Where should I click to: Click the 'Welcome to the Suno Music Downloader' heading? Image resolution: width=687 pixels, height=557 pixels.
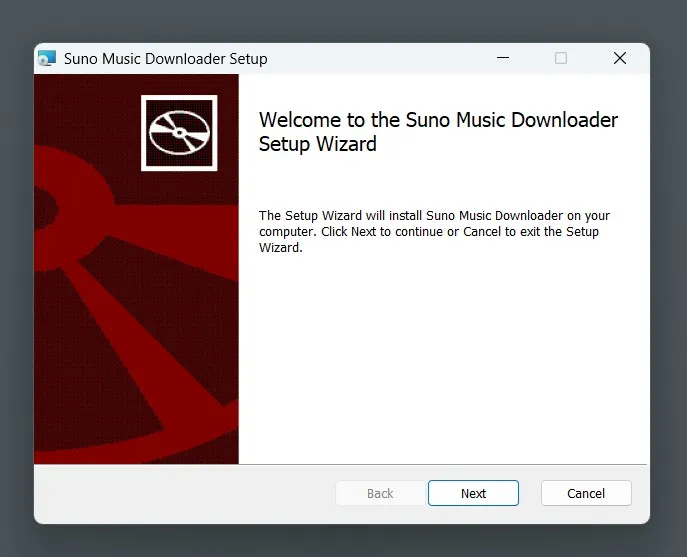coord(438,131)
